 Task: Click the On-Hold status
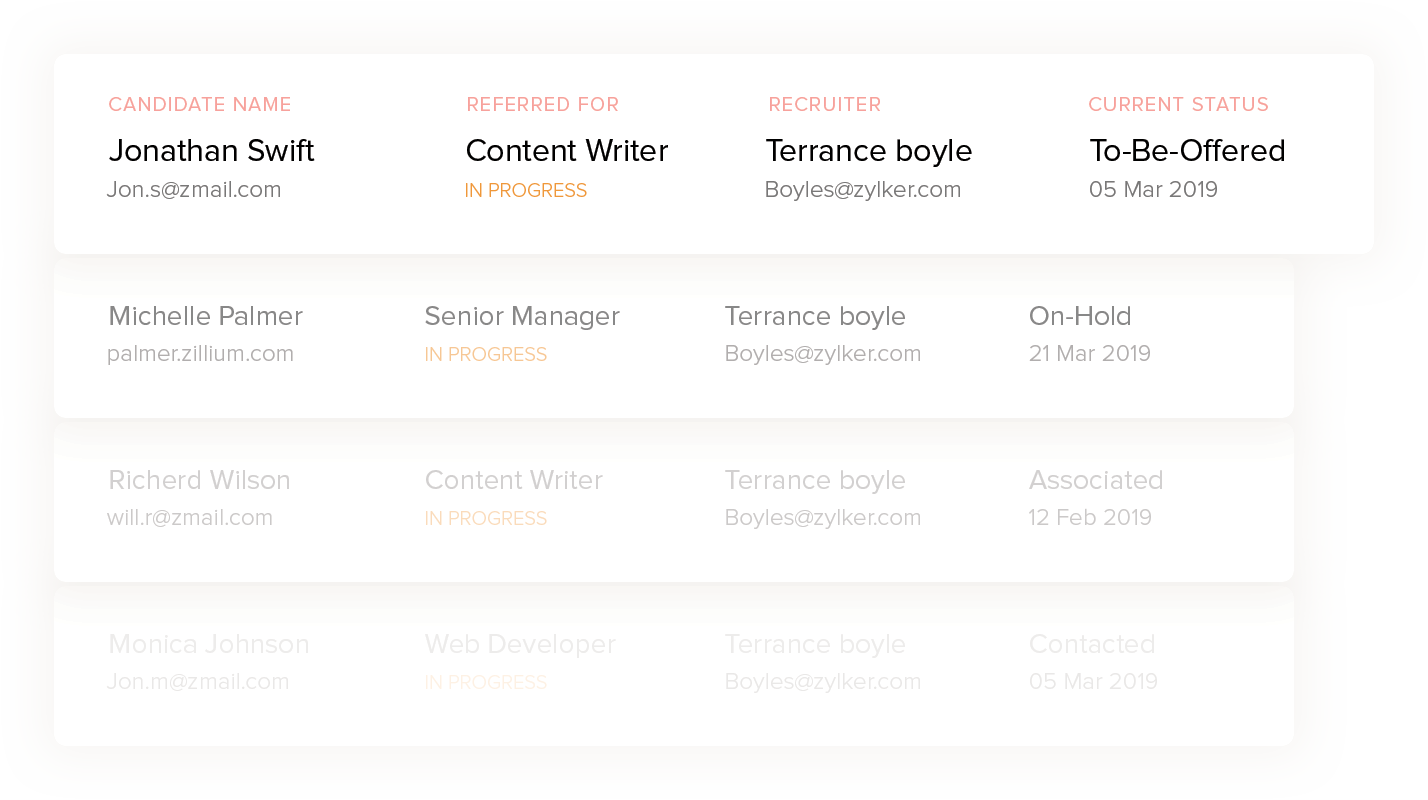1080,317
